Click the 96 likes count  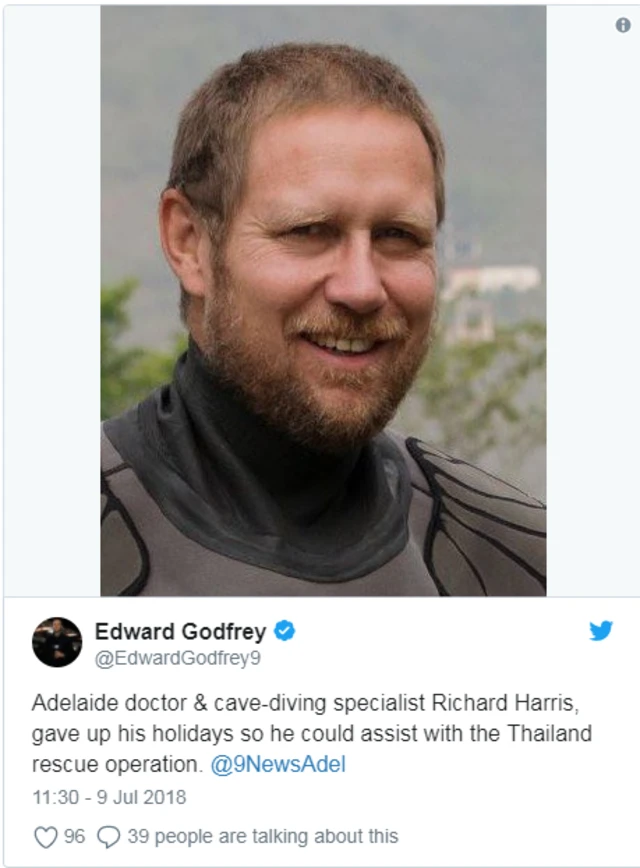click(74, 836)
